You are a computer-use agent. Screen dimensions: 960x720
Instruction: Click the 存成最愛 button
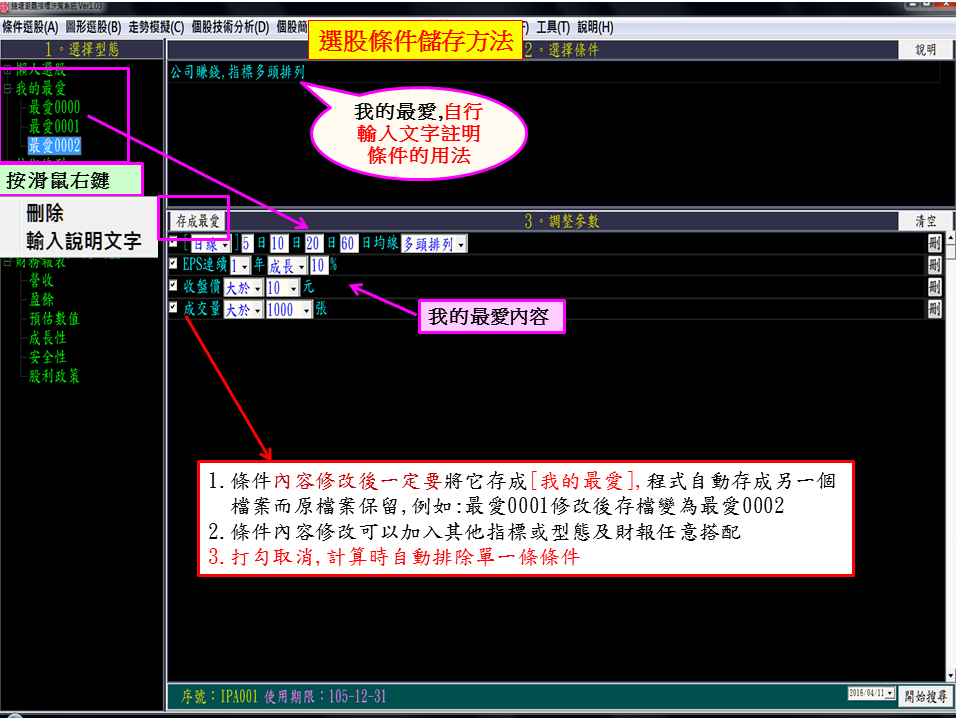pyautogui.click(x=197, y=221)
